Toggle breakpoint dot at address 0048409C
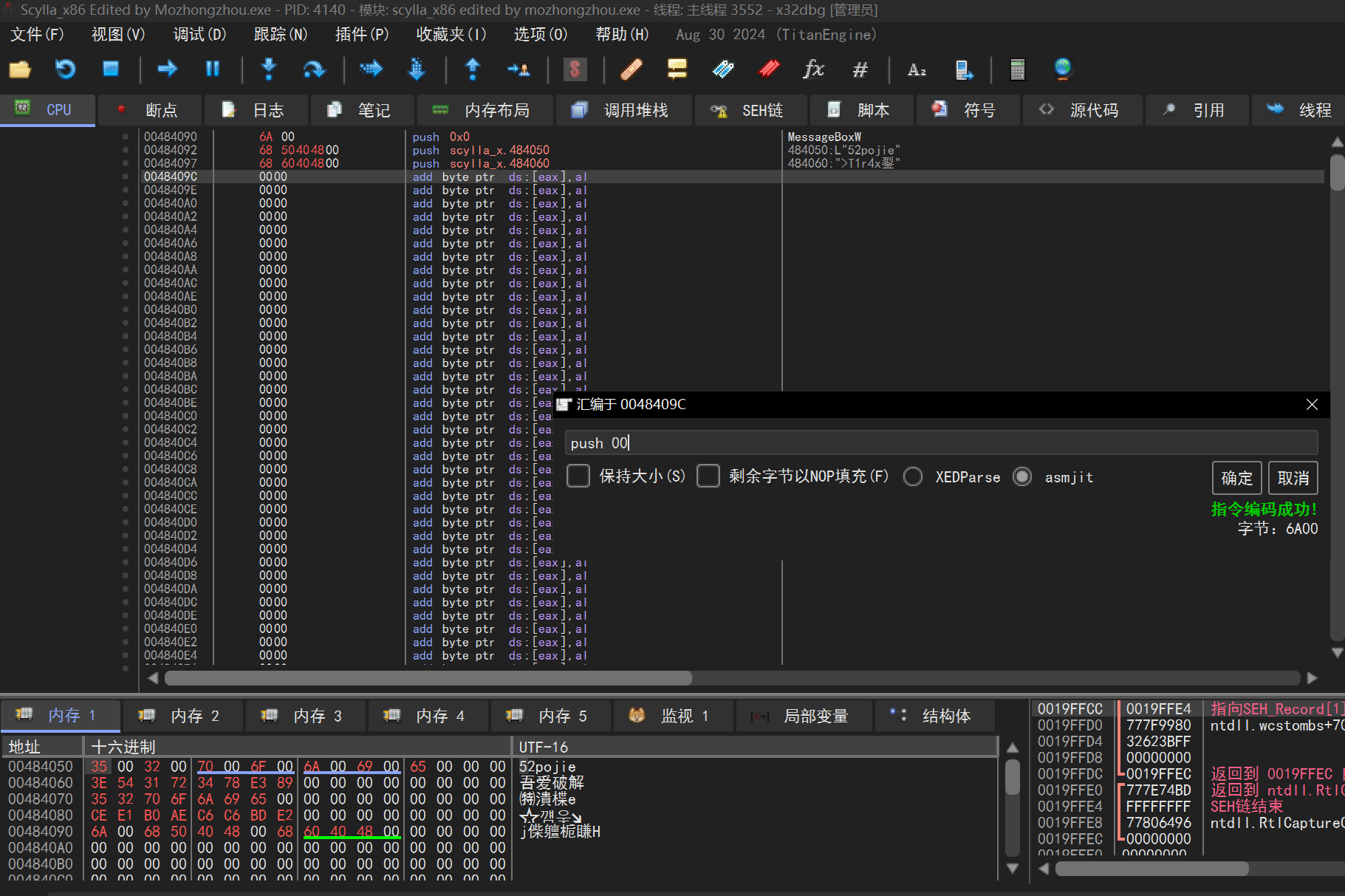1345x896 pixels. pyautogui.click(x=126, y=177)
